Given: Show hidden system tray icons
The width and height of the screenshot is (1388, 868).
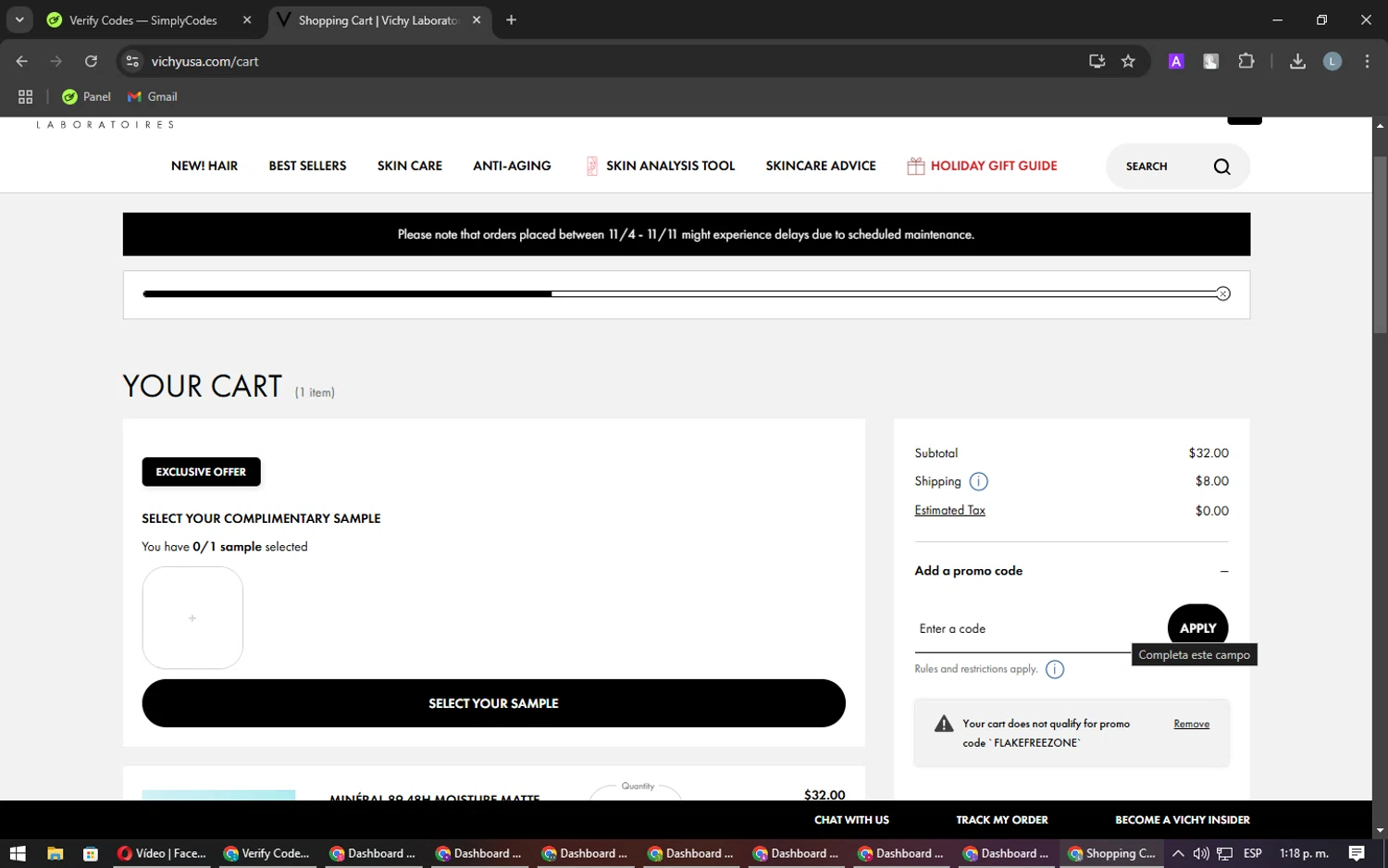Looking at the screenshot, I should 1178,853.
